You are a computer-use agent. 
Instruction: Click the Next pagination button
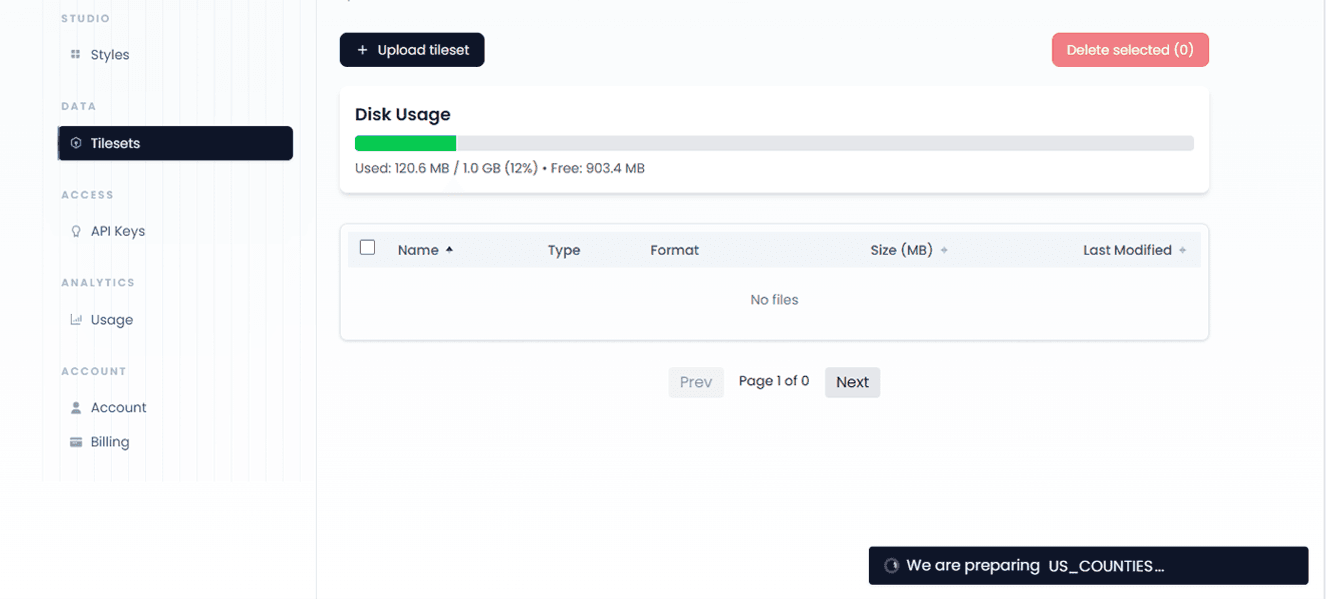pyautogui.click(x=852, y=382)
